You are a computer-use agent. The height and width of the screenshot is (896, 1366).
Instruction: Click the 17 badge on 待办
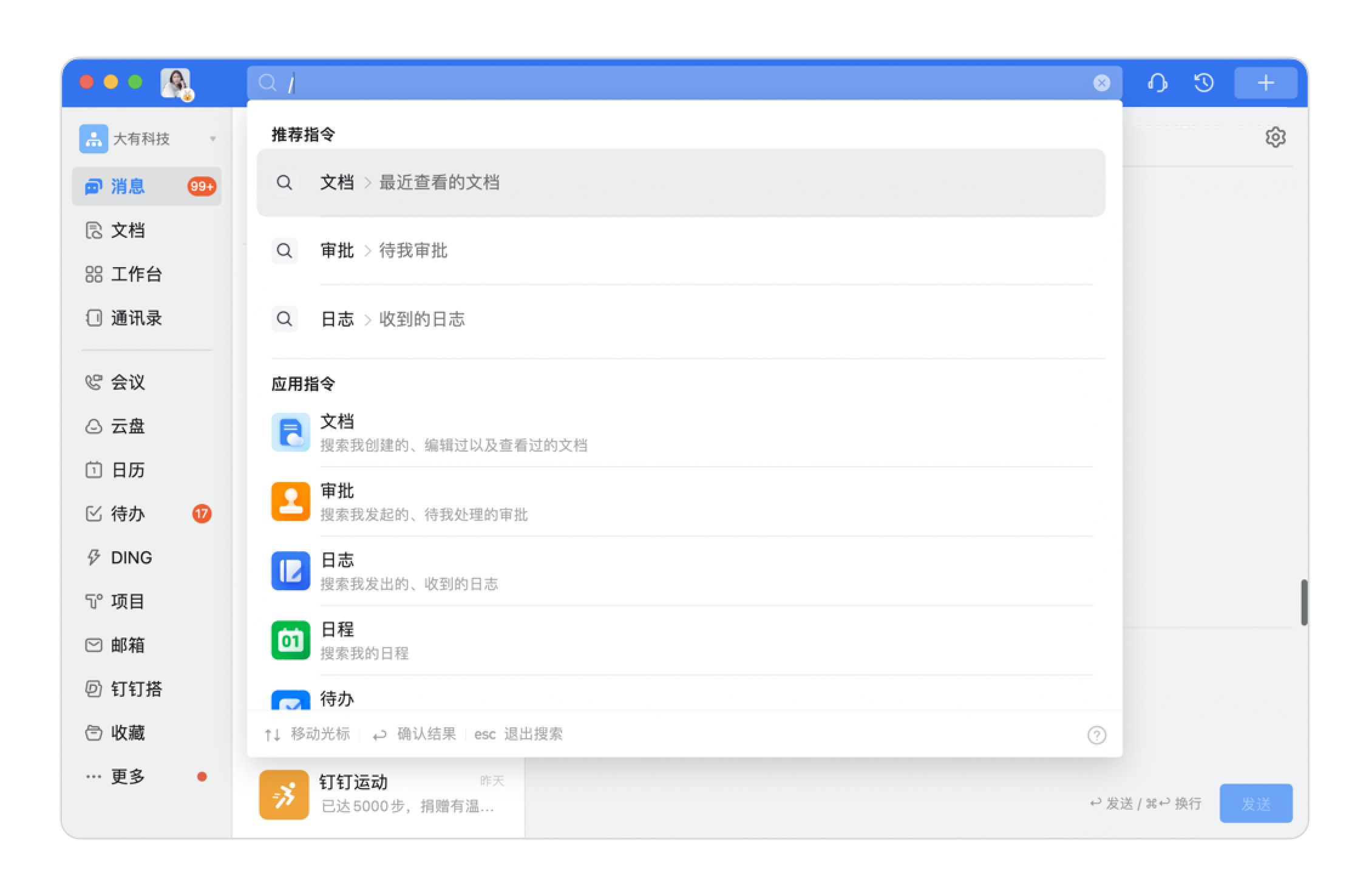pyautogui.click(x=202, y=514)
